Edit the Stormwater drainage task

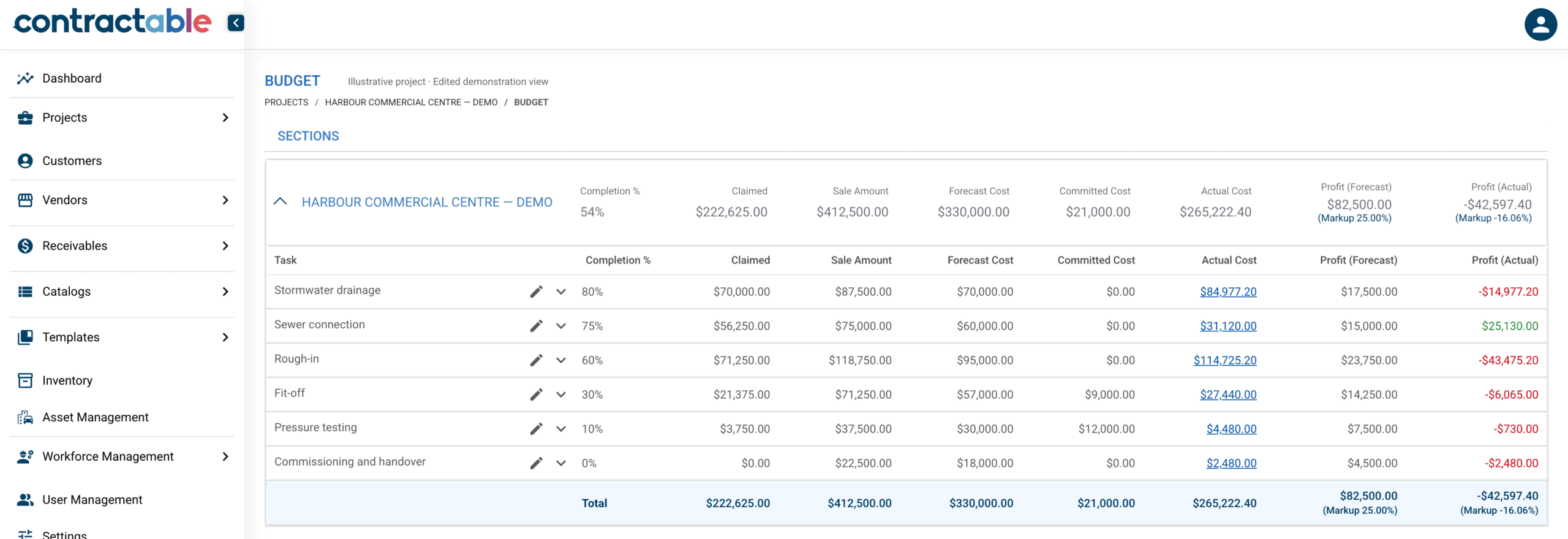(x=537, y=292)
